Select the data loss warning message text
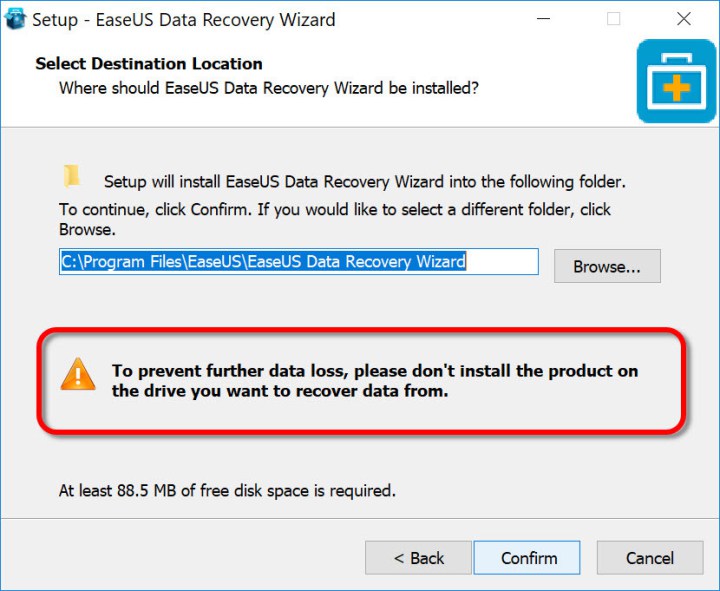 [x=374, y=381]
